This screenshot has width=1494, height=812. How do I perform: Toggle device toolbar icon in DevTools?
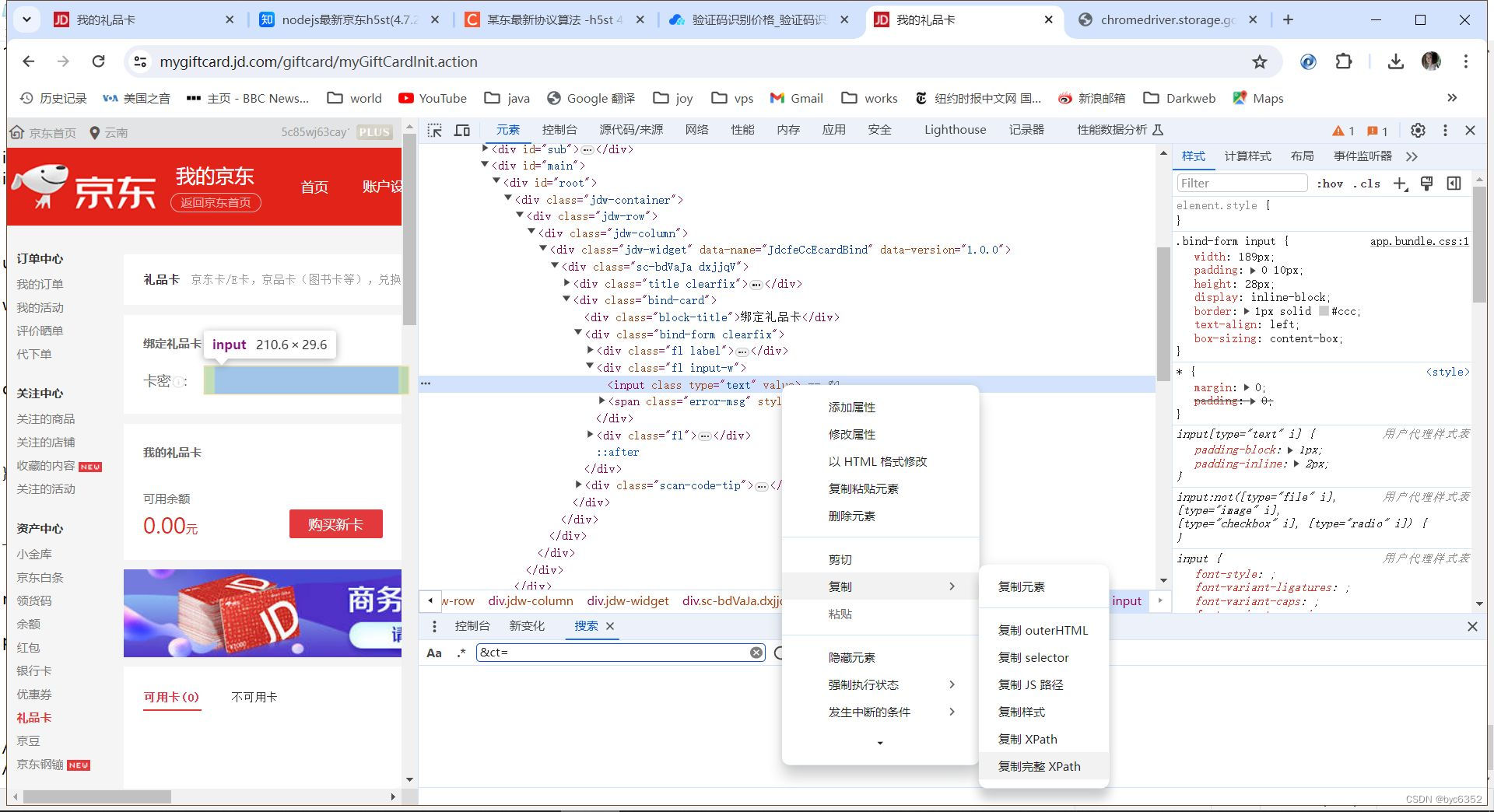tap(462, 130)
